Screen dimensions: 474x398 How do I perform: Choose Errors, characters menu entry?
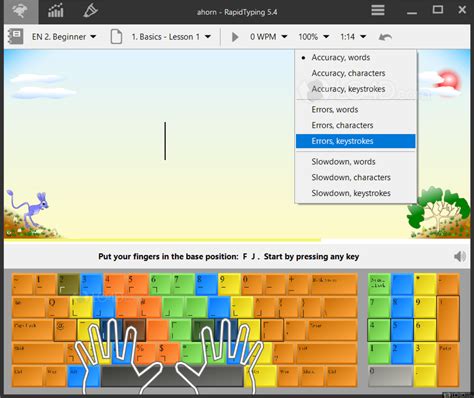pos(356,125)
